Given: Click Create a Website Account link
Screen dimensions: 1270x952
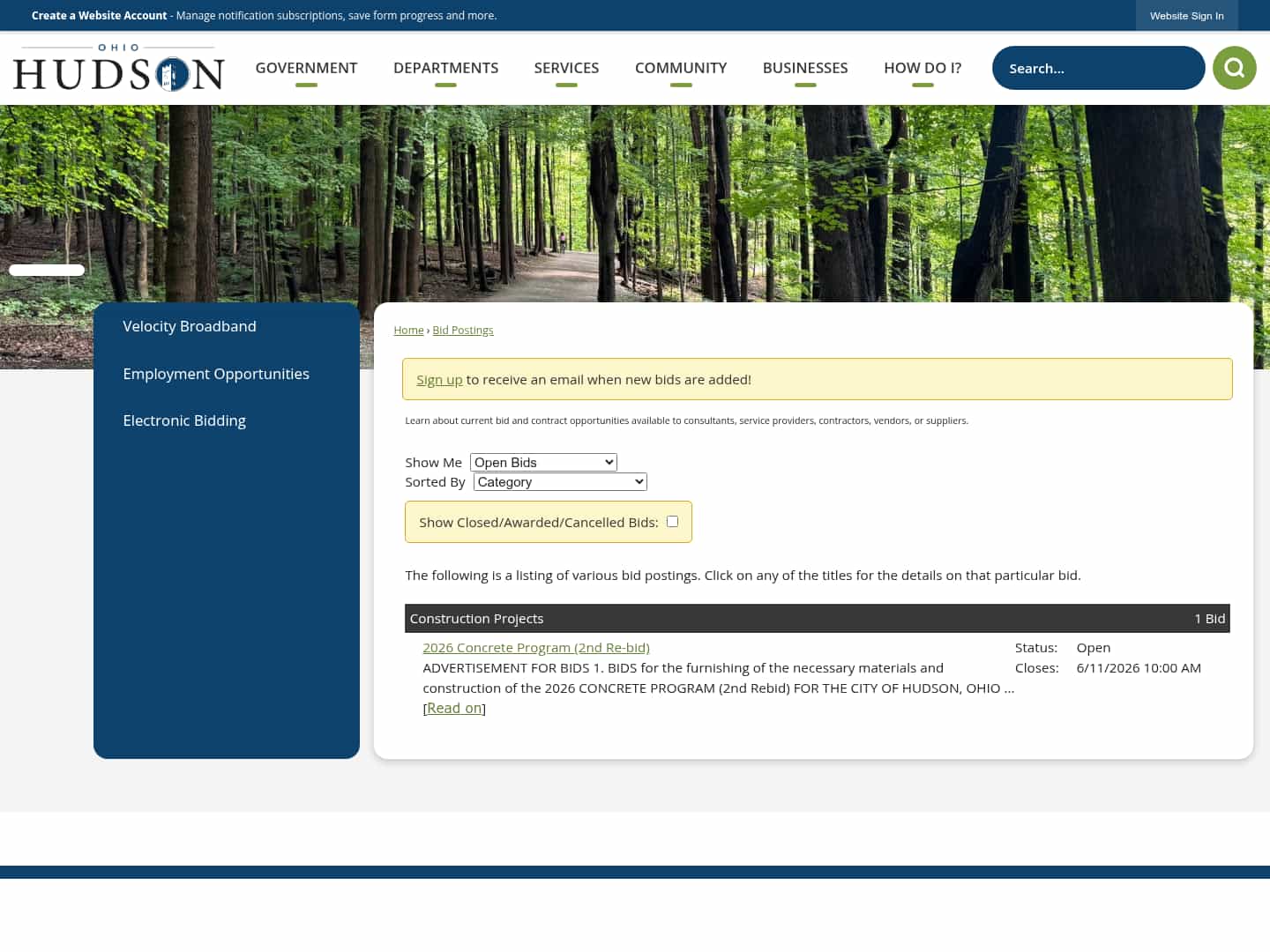Looking at the screenshot, I should pos(99,16).
